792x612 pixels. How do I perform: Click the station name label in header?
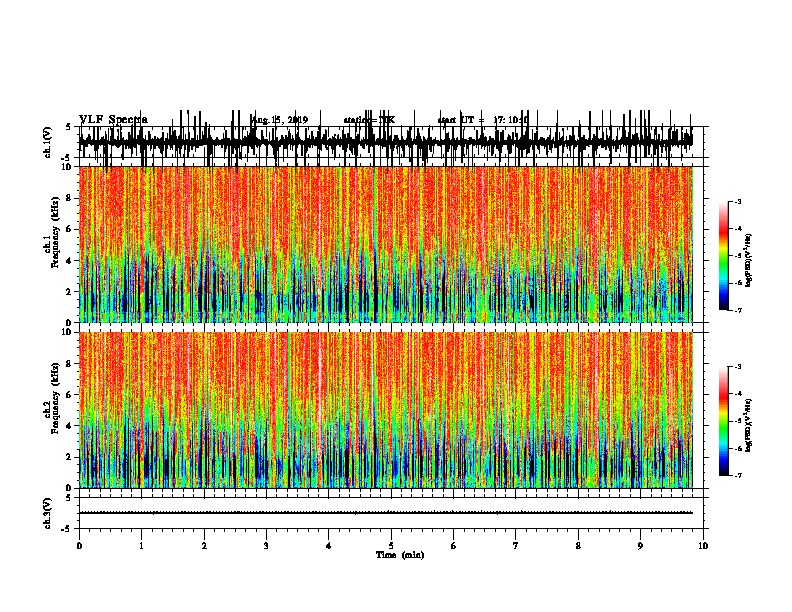pyautogui.click(x=370, y=120)
